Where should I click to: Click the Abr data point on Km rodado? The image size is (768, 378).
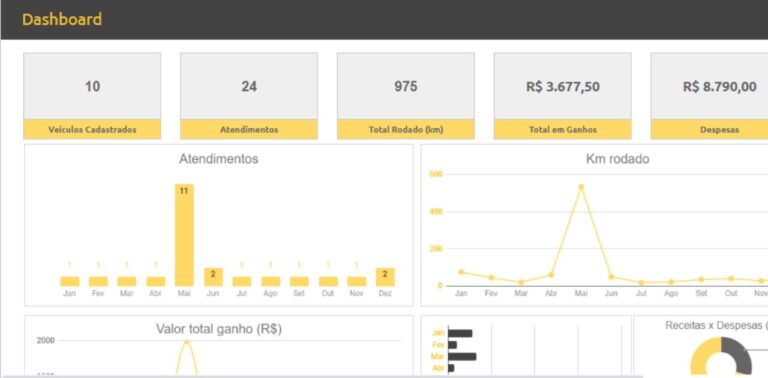pos(551,275)
